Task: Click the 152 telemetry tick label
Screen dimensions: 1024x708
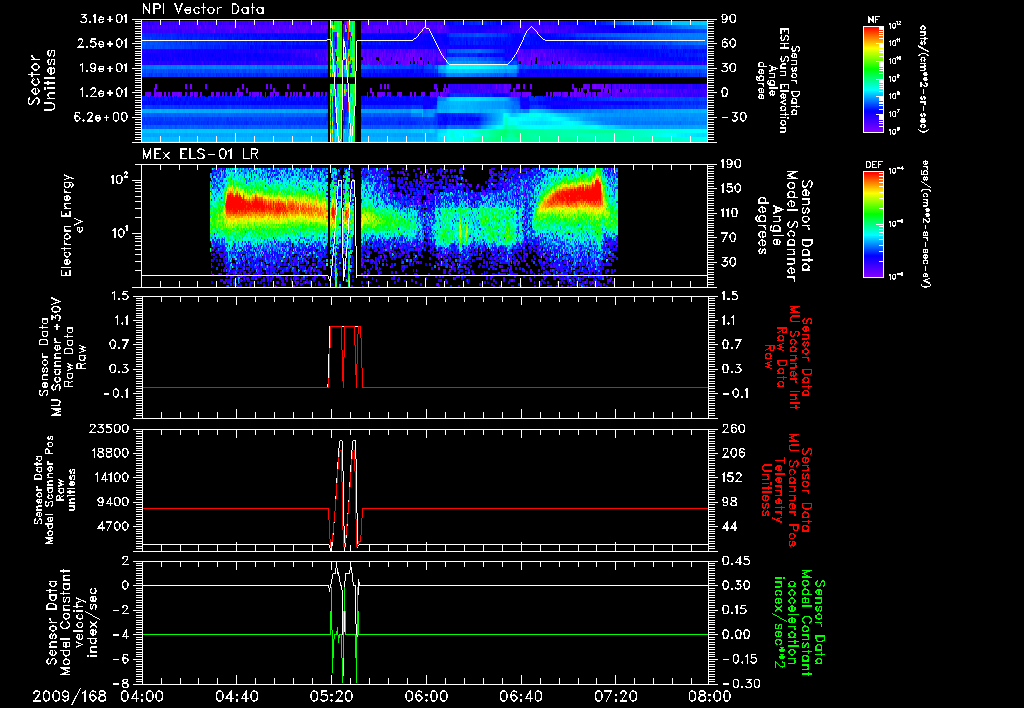Action: click(731, 477)
